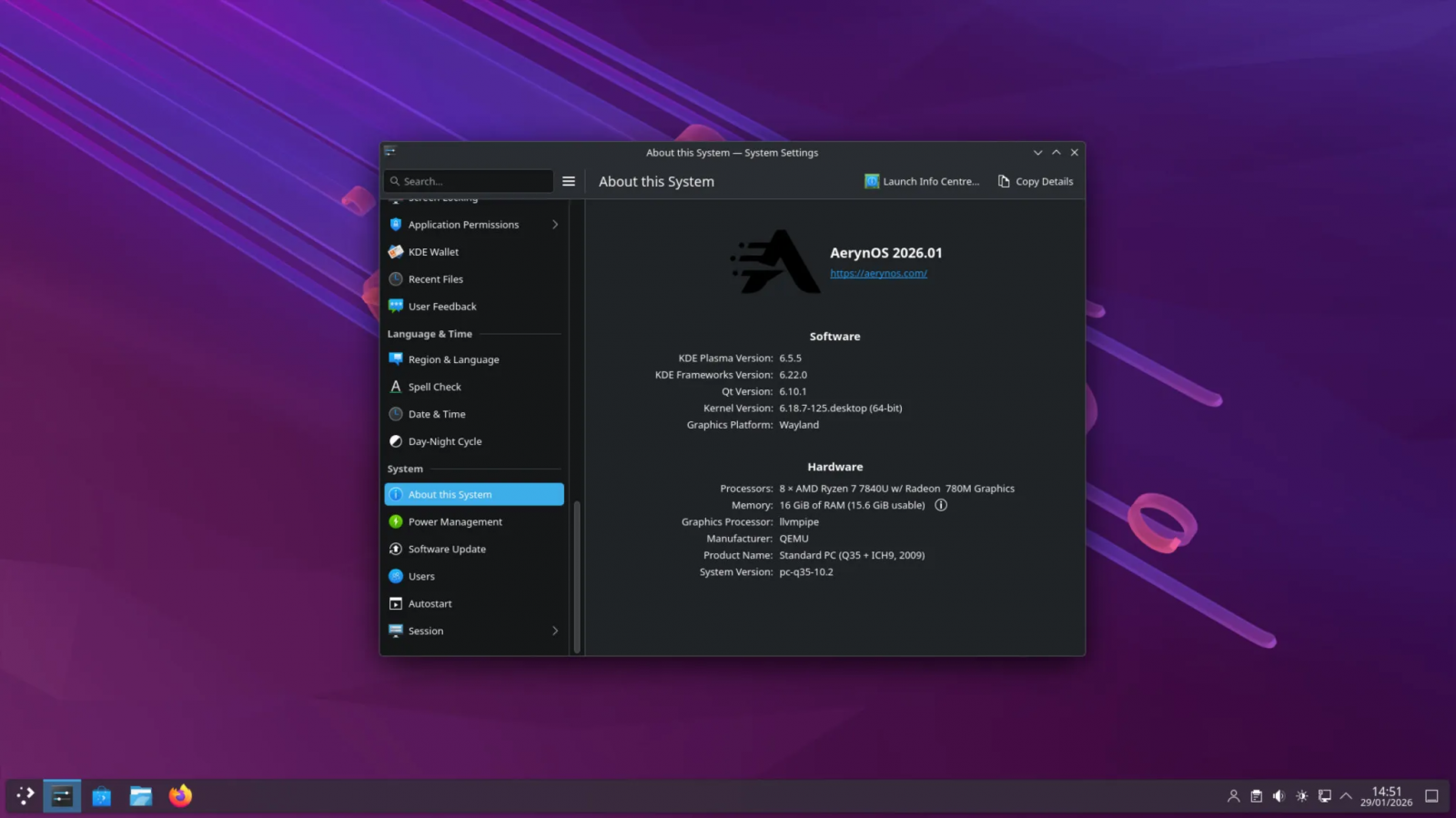Open the Users settings page
Screen dimensions: 1456x818
click(x=421, y=576)
